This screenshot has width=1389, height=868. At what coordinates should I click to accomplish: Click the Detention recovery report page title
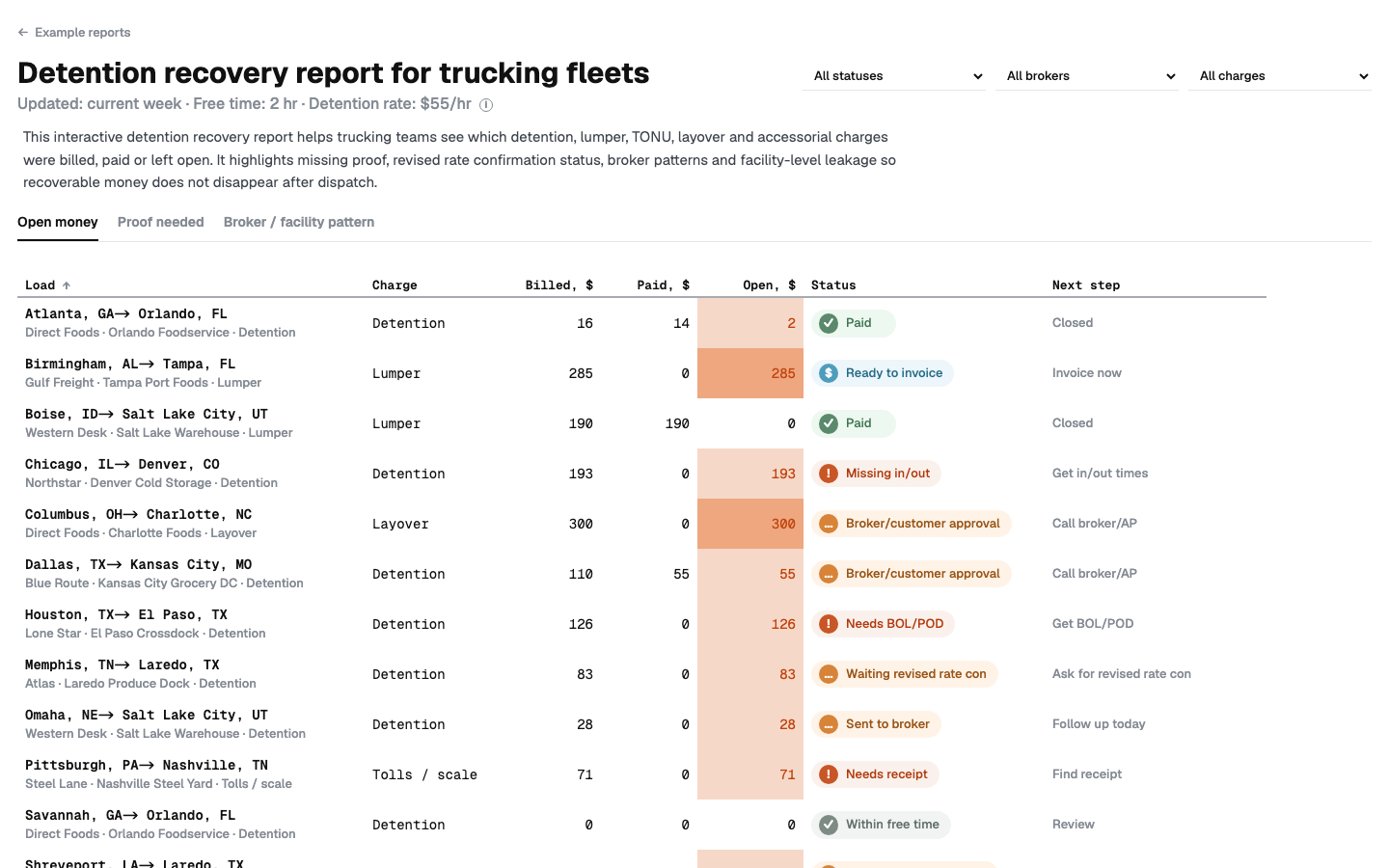334,73
